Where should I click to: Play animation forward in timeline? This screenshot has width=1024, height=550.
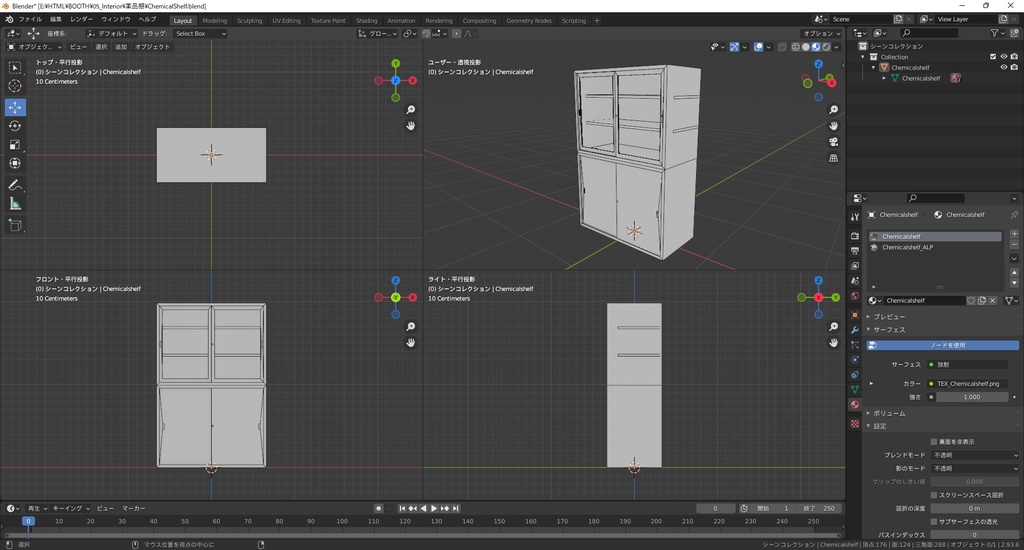pyautogui.click(x=434, y=508)
